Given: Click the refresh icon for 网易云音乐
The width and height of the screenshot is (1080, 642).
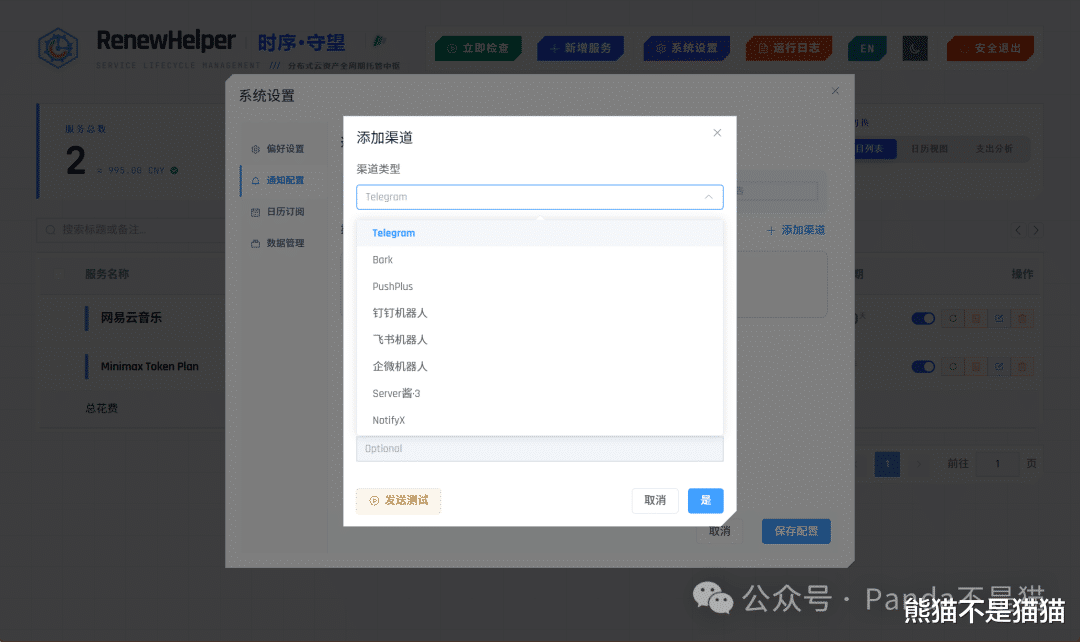Looking at the screenshot, I should coord(953,318).
